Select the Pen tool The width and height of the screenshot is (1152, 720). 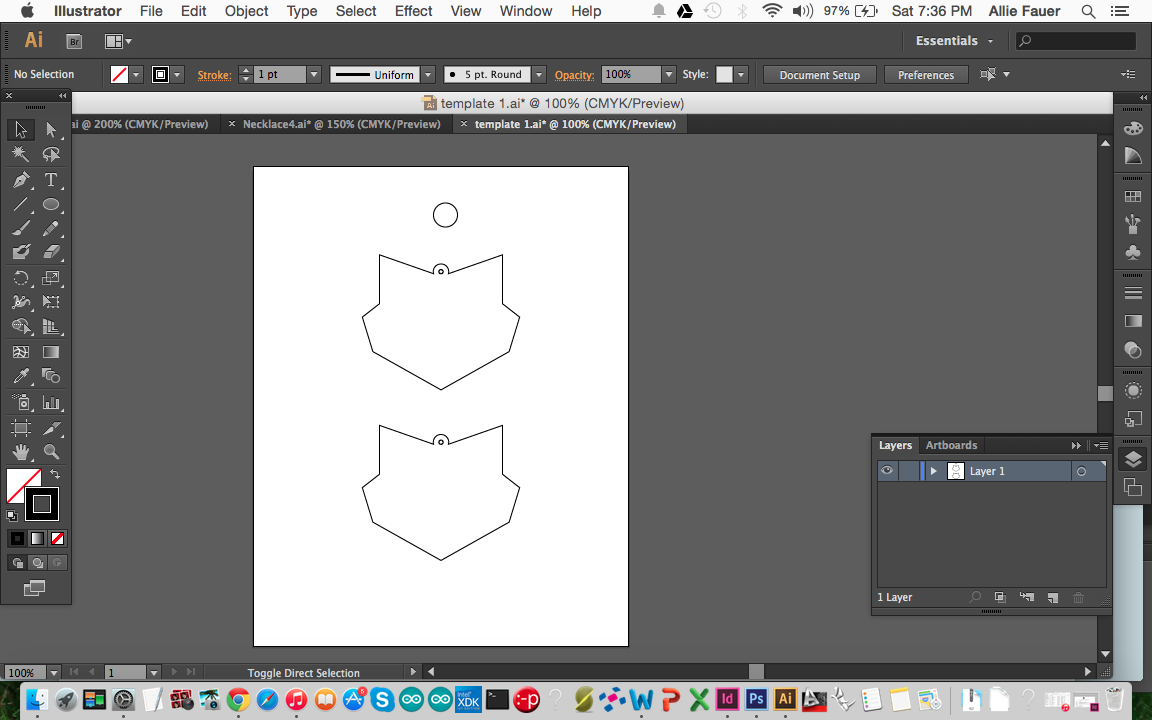(22, 180)
